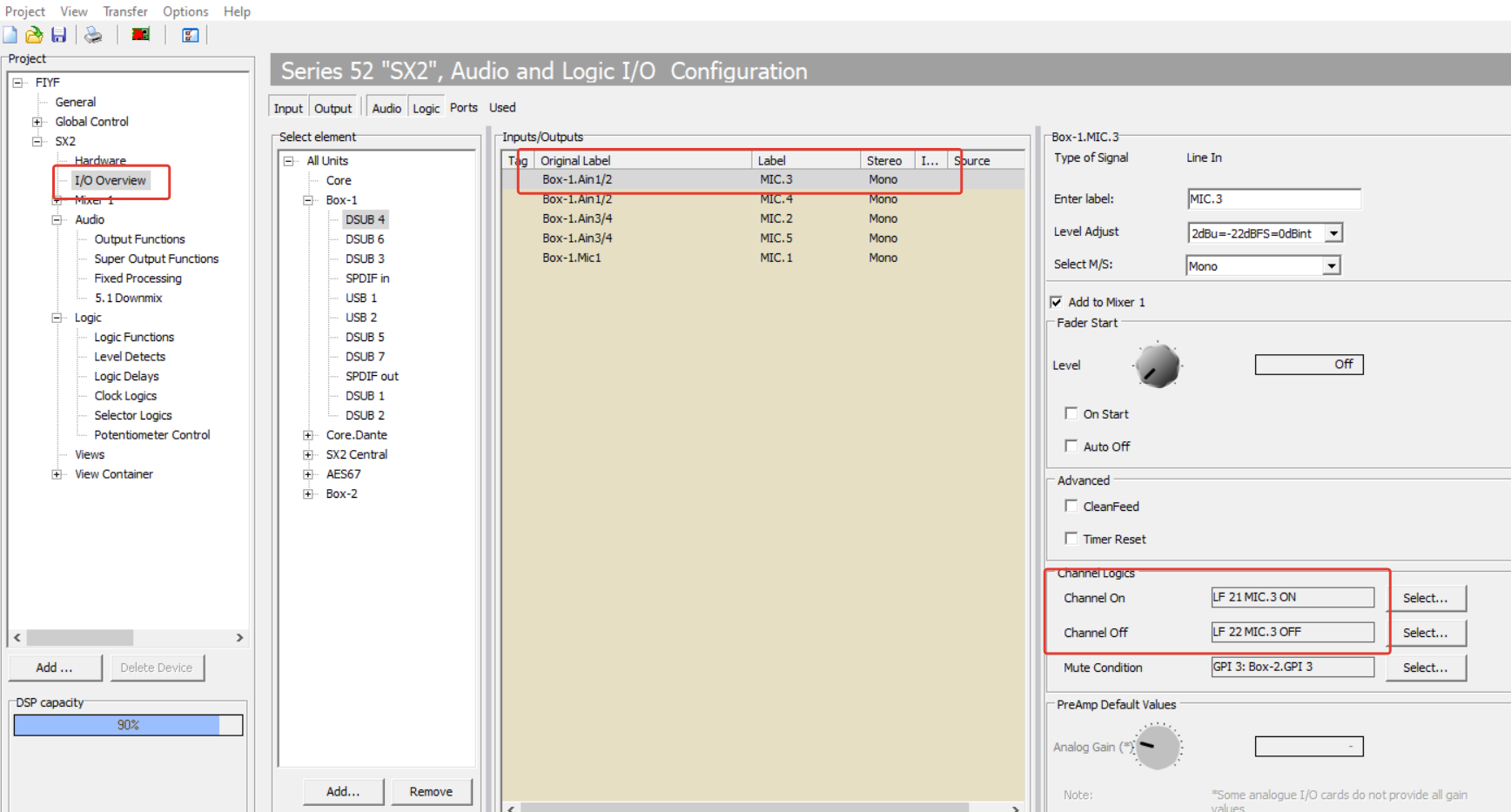Select Core in unit list
1511x812 pixels.
(x=339, y=180)
